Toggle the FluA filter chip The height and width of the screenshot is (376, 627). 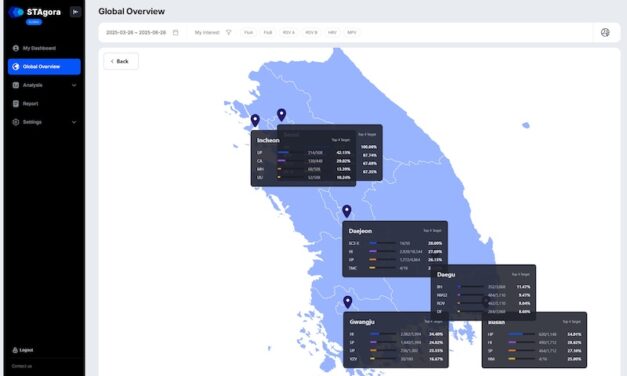[x=248, y=32]
